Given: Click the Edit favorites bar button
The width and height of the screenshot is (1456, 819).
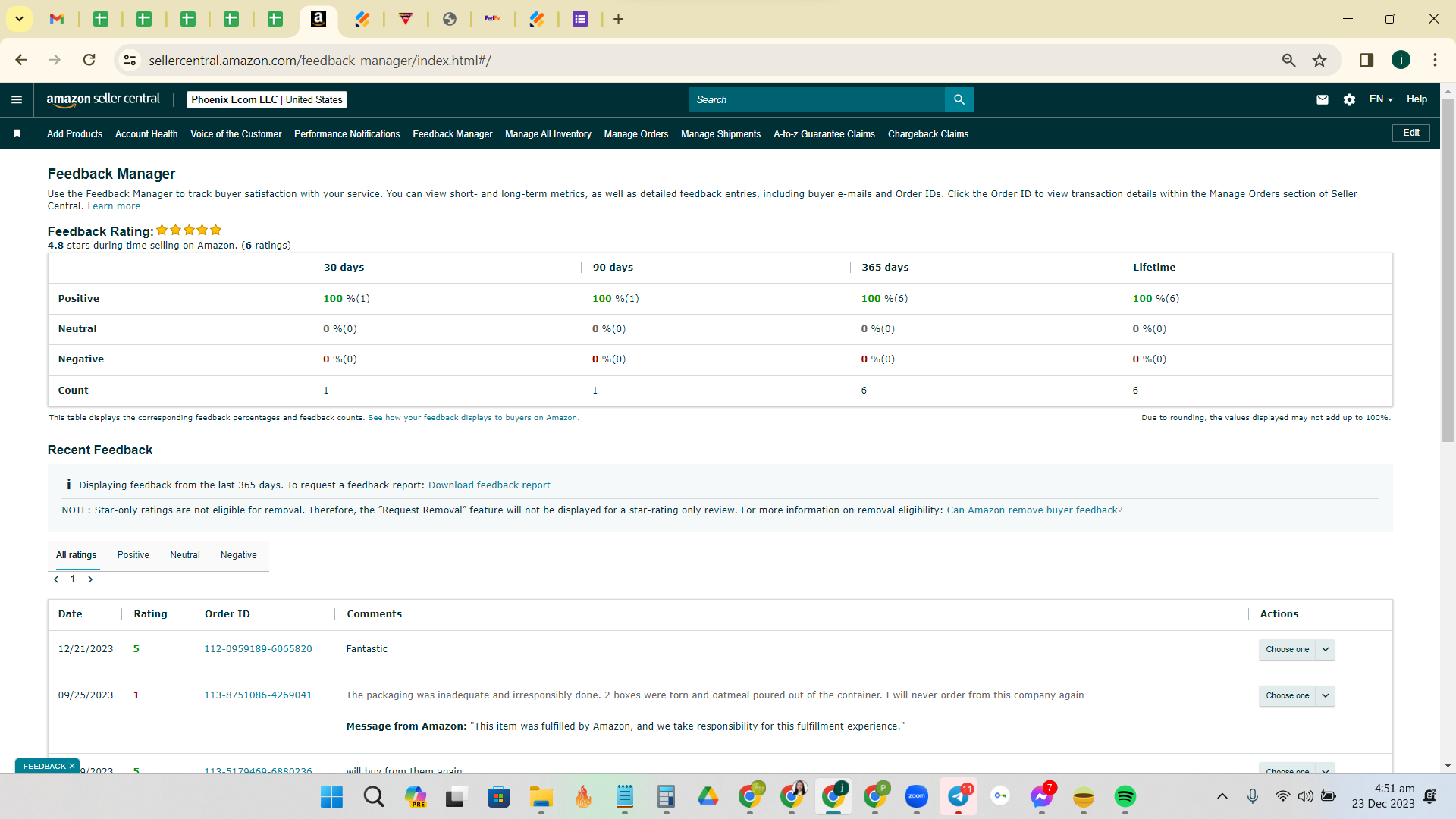Looking at the screenshot, I should (x=1411, y=133).
